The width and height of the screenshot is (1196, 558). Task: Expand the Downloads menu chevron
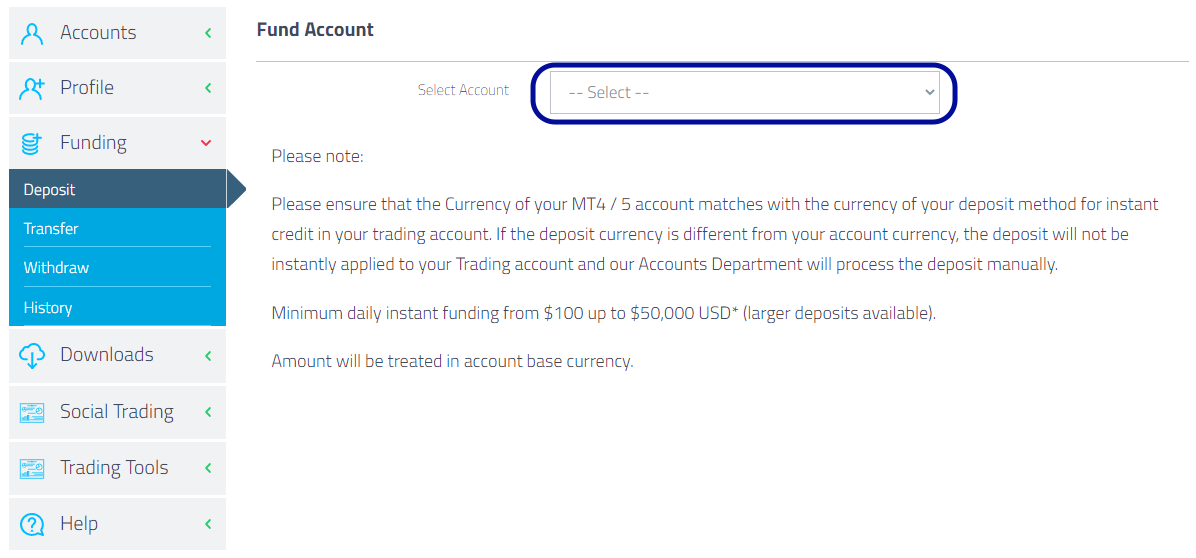tap(207, 355)
